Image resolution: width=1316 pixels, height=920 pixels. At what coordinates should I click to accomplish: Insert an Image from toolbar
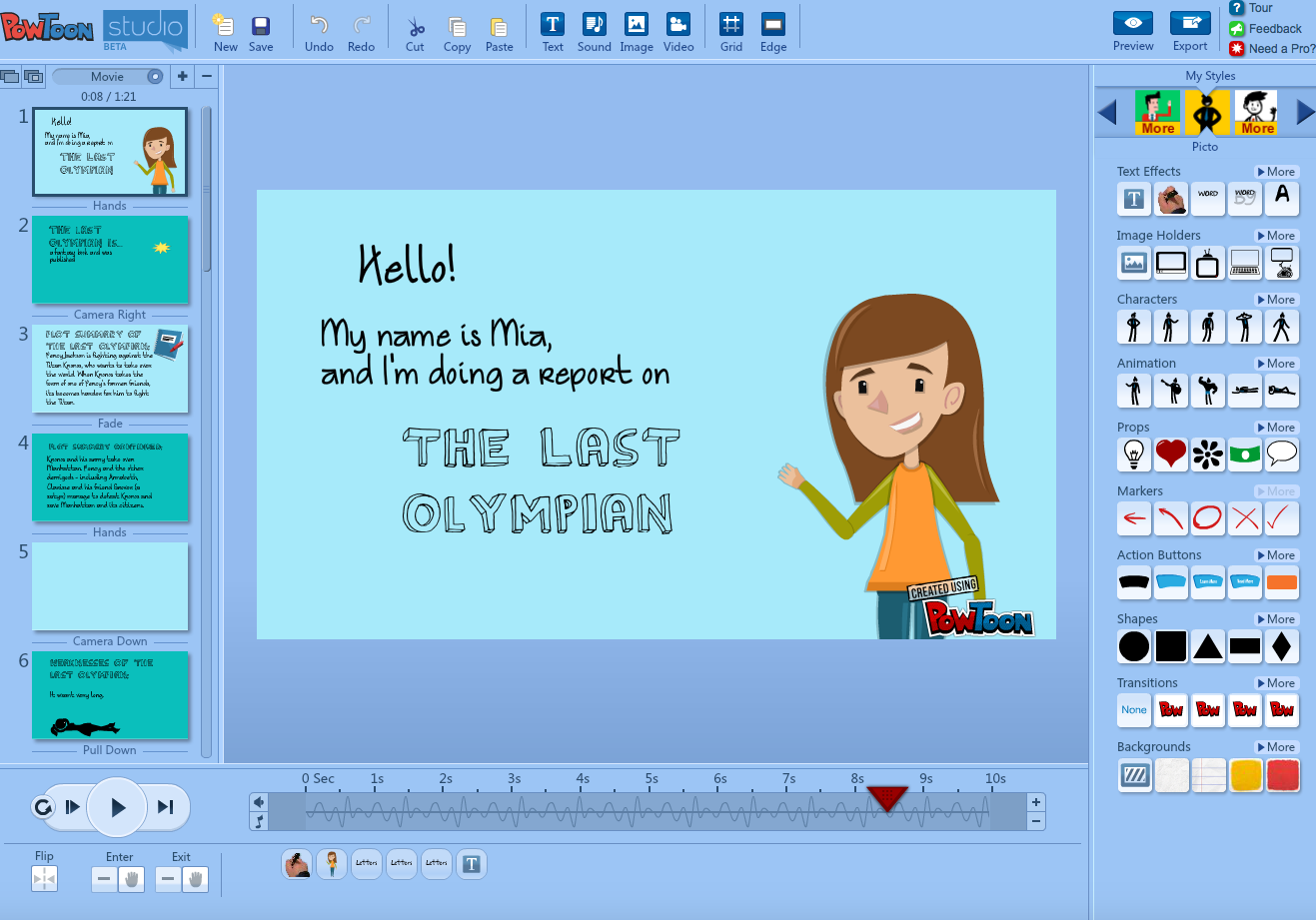pos(637,33)
